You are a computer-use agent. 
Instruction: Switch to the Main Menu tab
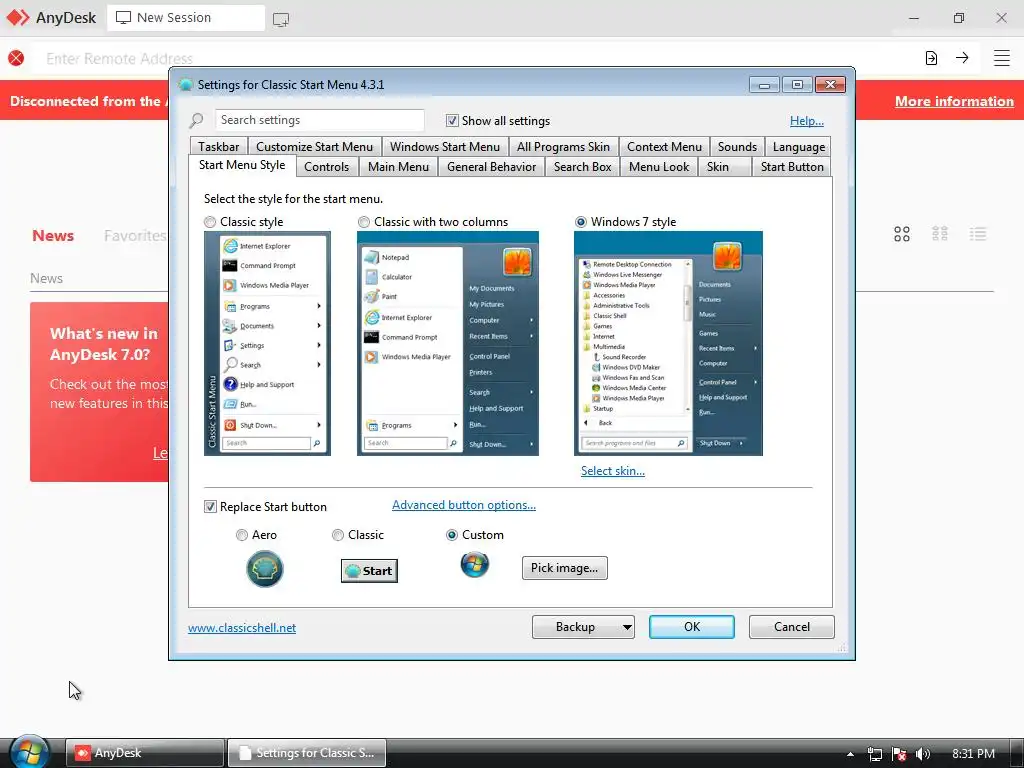398,167
